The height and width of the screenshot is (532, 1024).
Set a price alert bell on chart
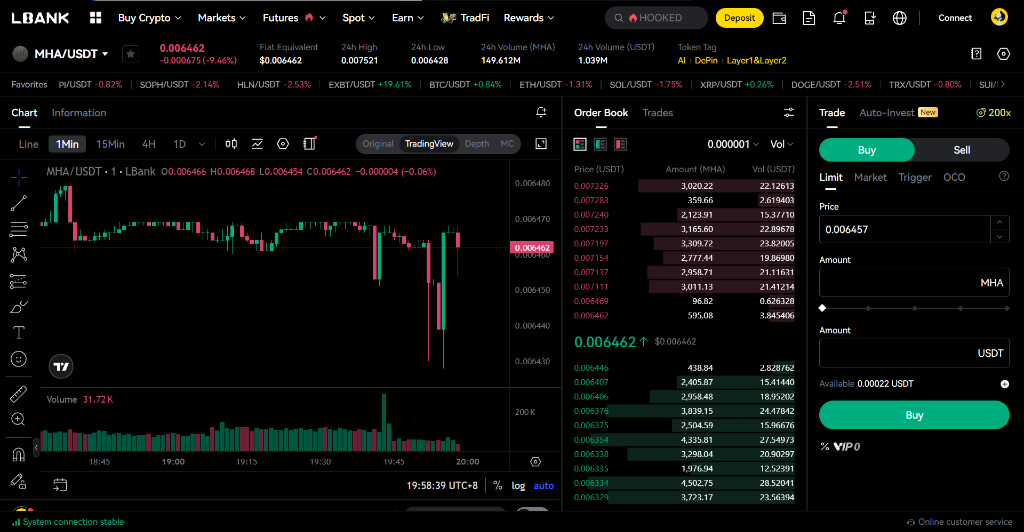coord(541,112)
